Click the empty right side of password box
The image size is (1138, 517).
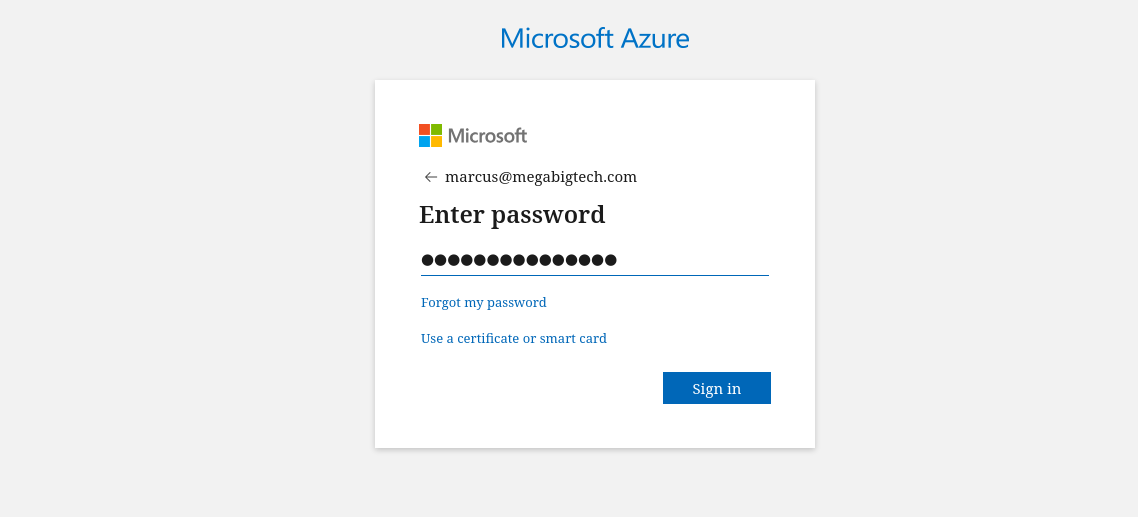693,260
